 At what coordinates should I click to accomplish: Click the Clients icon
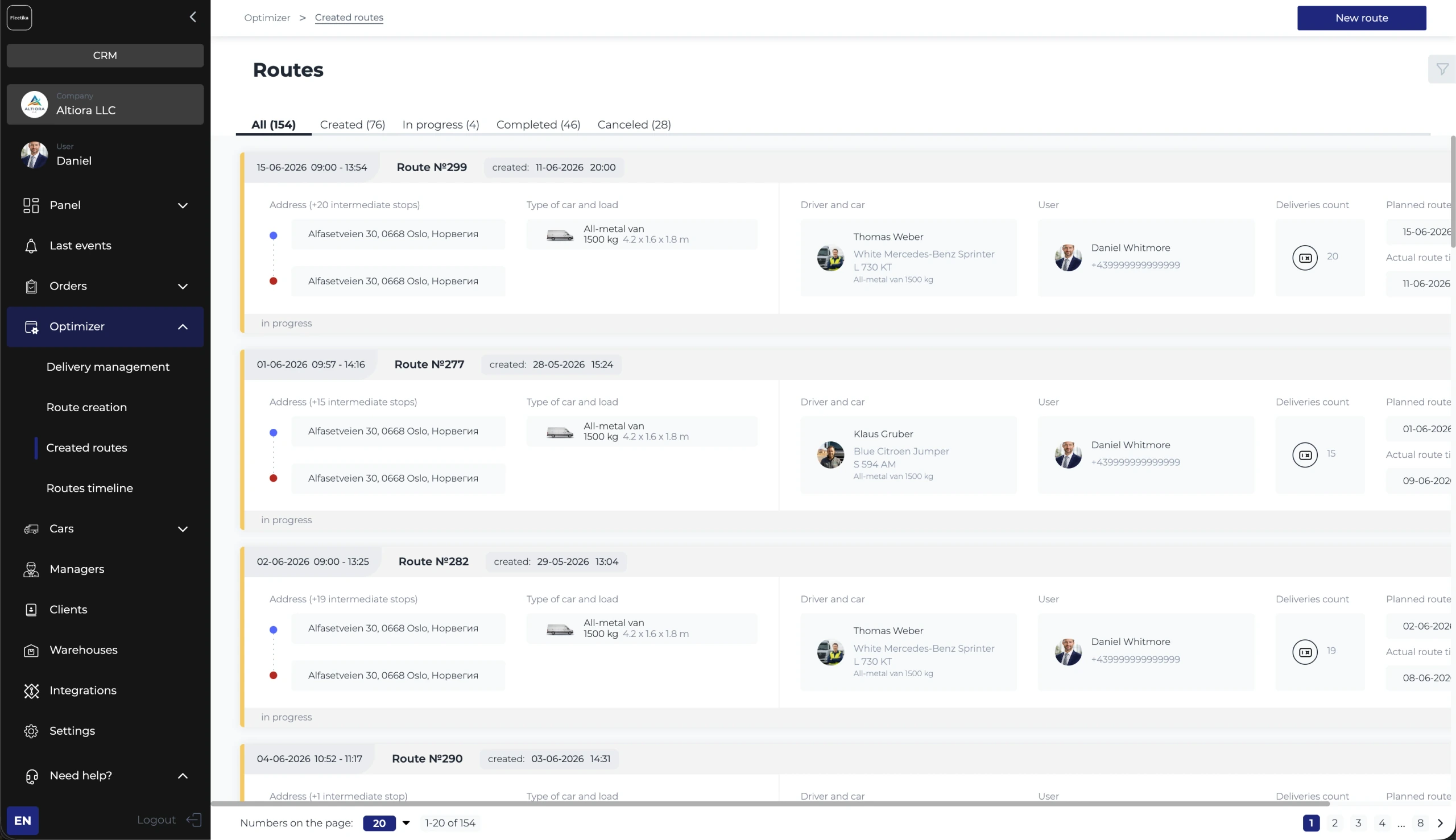click(x=31, y=610)
